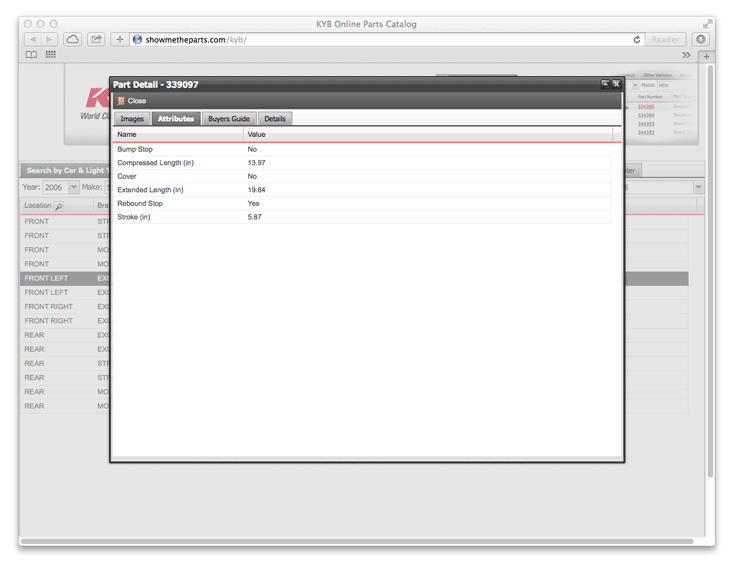Click the browser Forward arrow button
Screen dimensions: 735x564
click(49, 40)
